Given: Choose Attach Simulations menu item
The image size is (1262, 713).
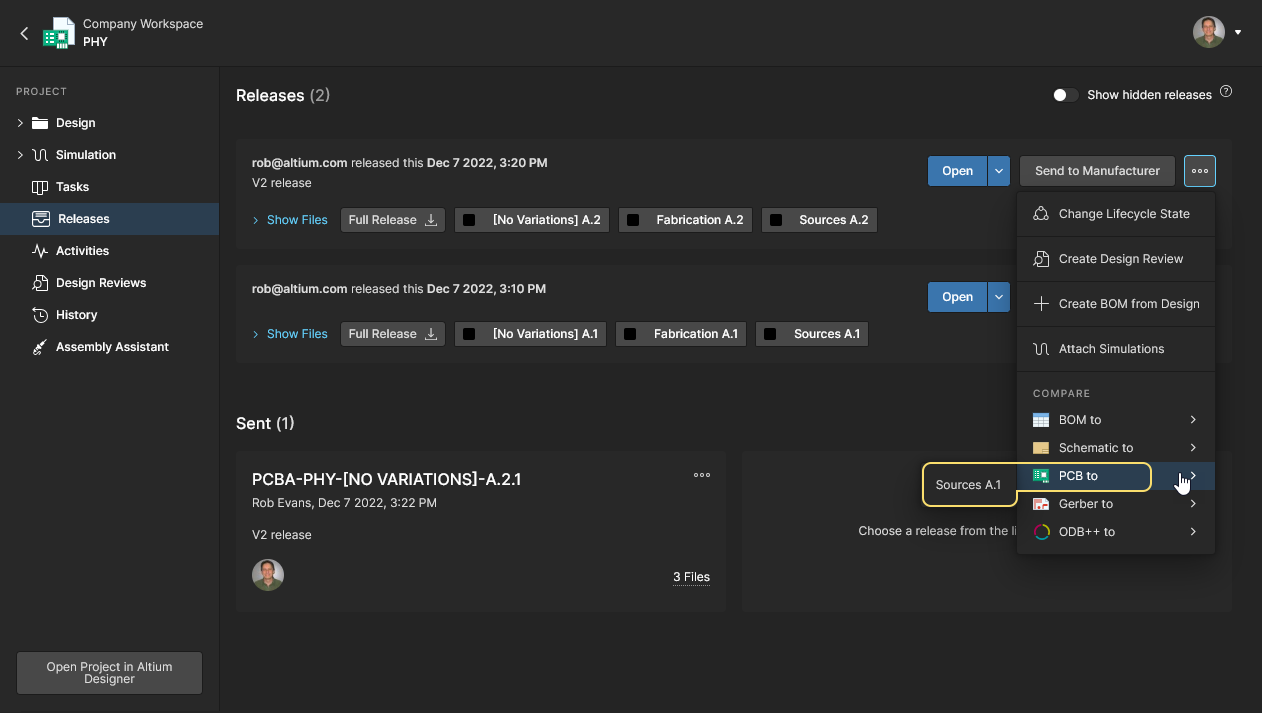Looking at the screenshot, I should [1116, 349].
